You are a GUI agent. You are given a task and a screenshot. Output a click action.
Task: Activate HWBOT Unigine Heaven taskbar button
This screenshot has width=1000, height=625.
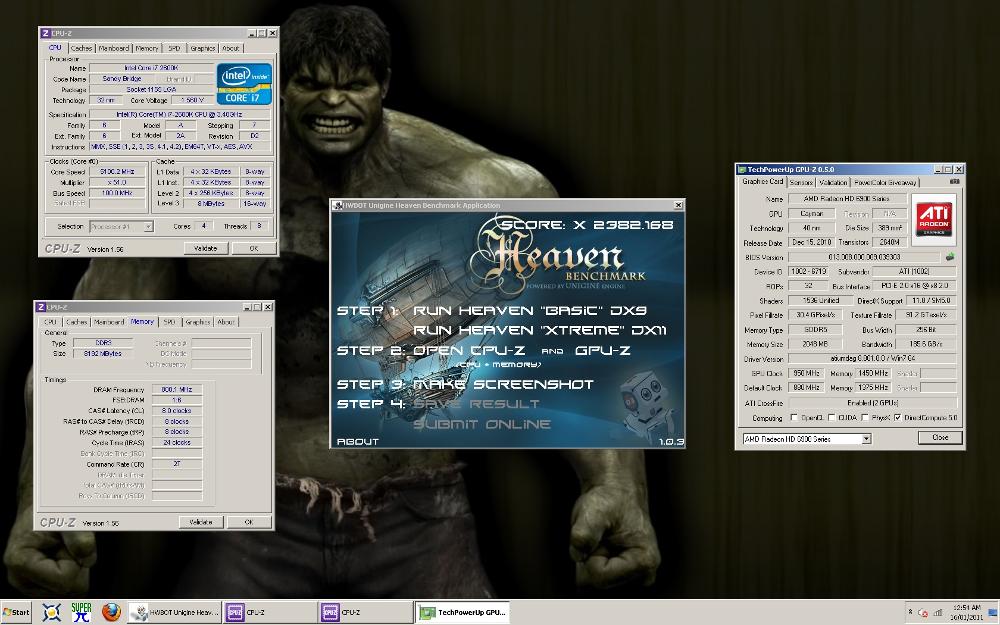174,612
